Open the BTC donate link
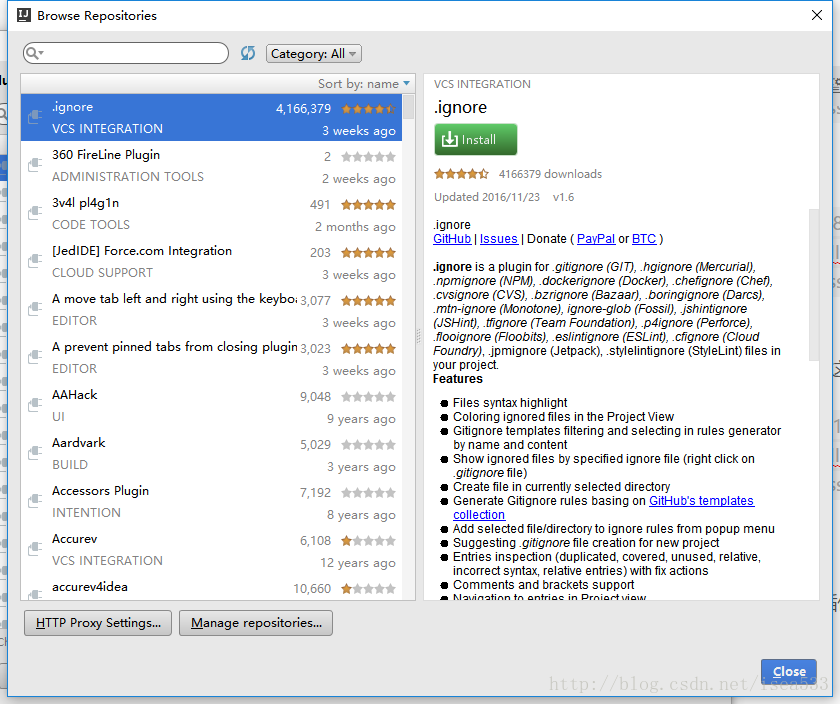 click(x=644, y=239)
